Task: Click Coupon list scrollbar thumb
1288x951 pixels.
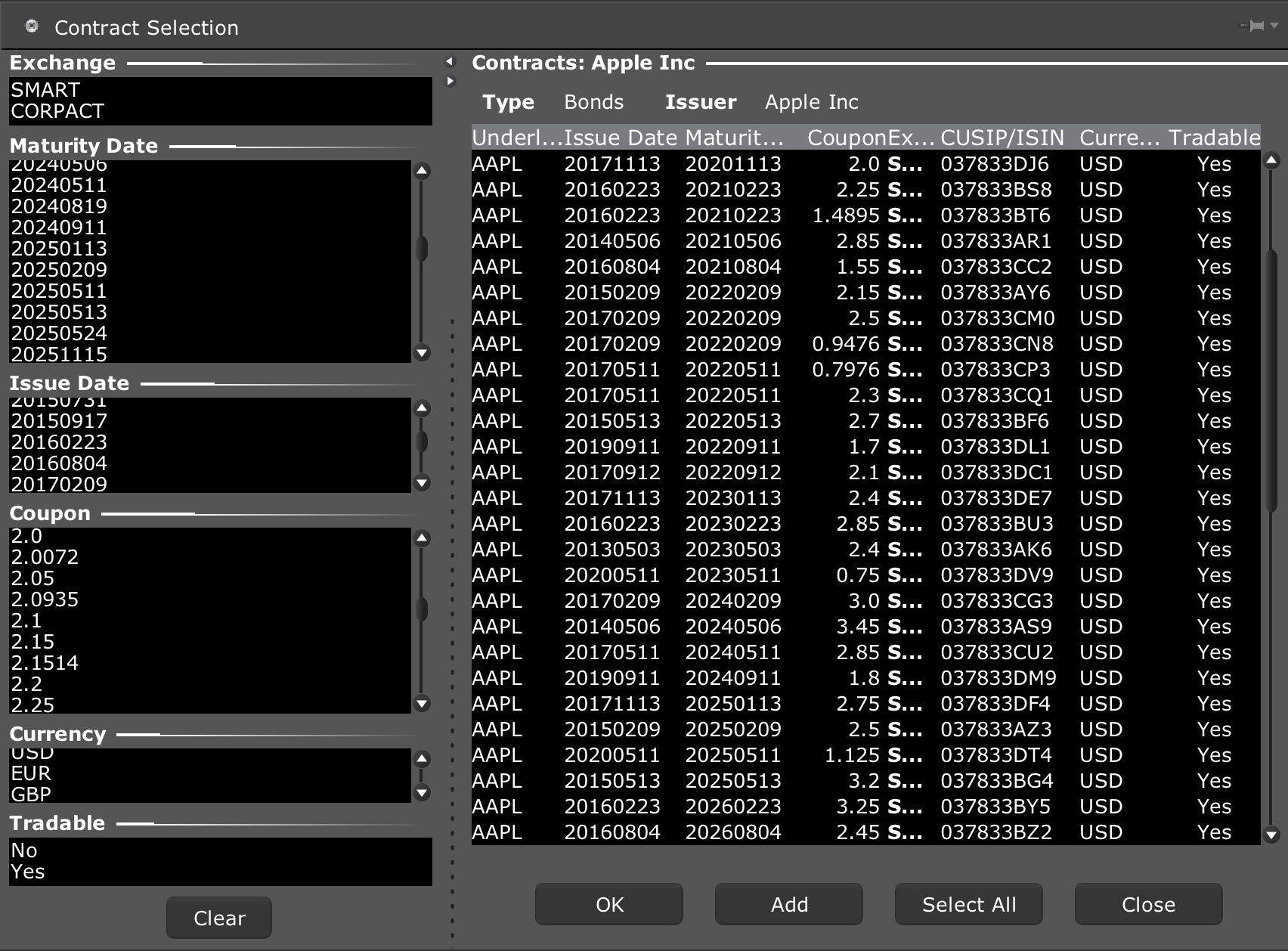Action: [x=422, y=608]
